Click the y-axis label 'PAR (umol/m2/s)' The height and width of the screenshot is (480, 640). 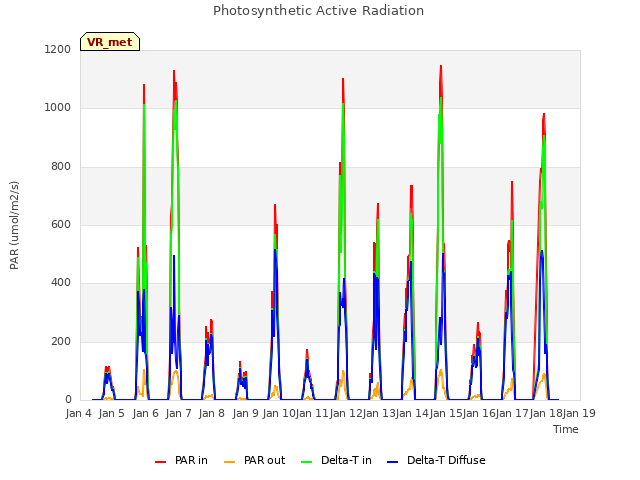pos(14,225)
